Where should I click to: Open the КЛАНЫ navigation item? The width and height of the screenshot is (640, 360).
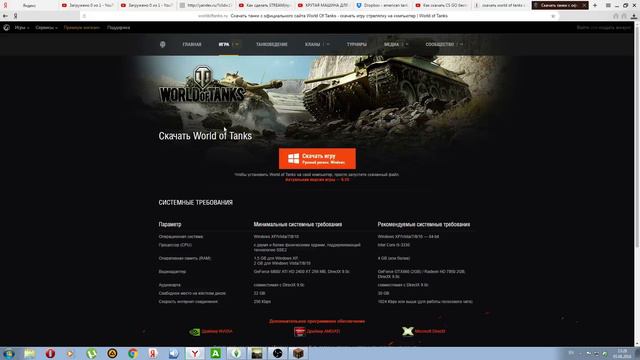point(312,44)
